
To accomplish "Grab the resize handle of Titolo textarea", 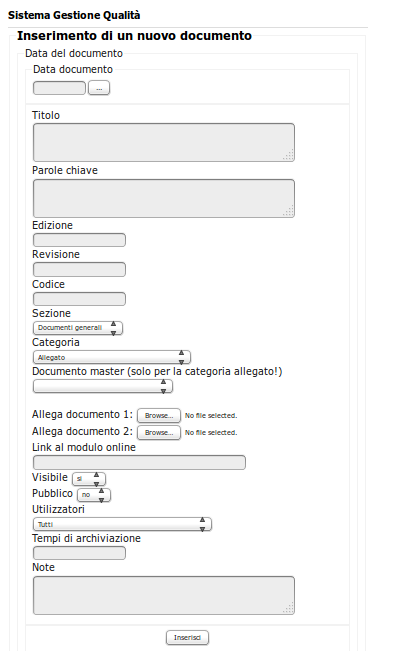I will point(289,155).
